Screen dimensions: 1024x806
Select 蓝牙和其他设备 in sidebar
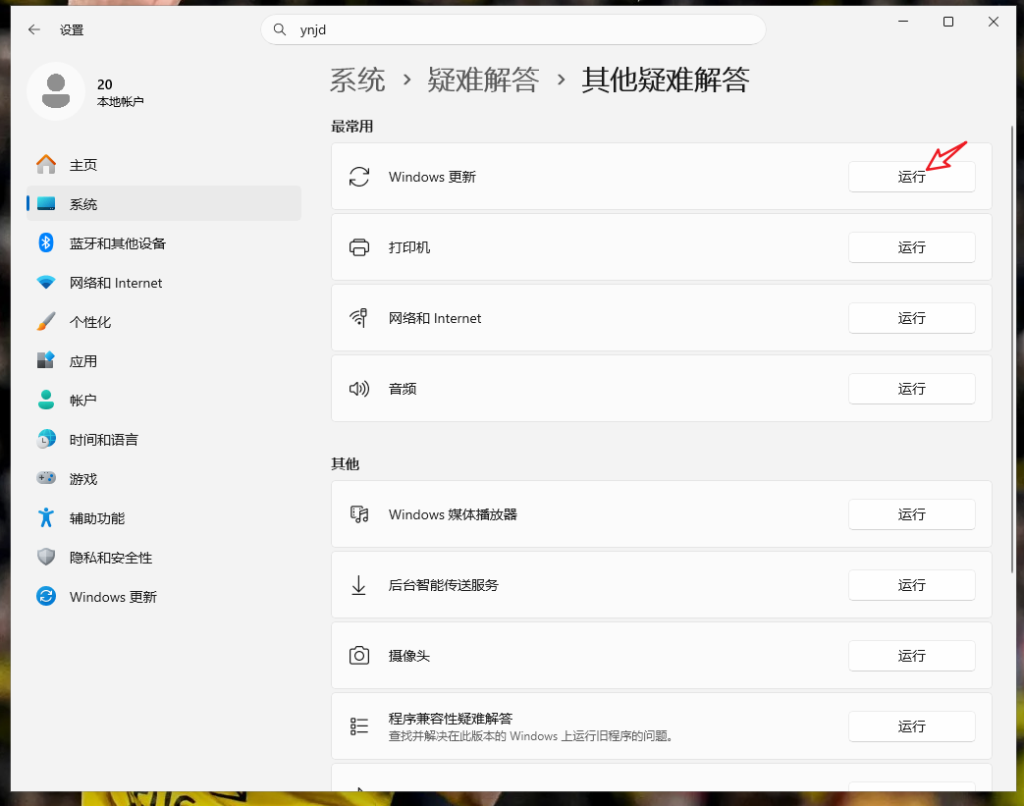[x=163, y=243]
